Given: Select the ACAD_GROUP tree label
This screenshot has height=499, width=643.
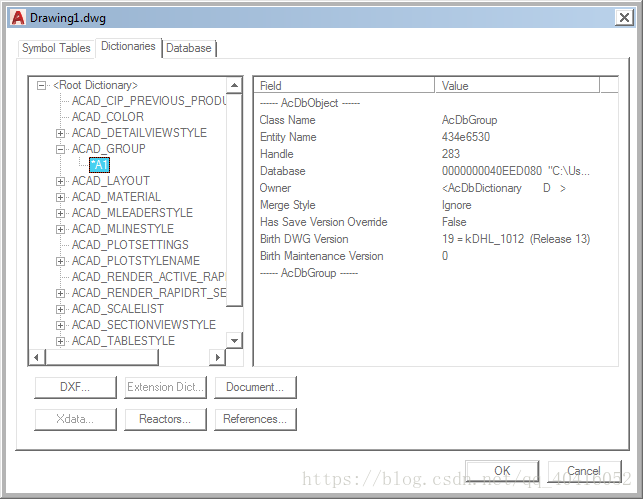Looking at the screenshot, I should pos(109,149).
